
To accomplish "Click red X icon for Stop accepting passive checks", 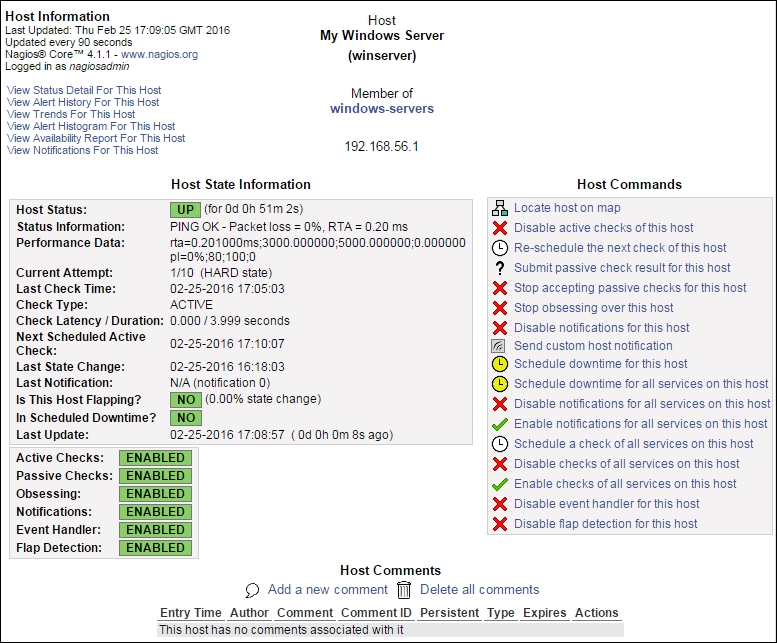I will [x=500, y=288].
